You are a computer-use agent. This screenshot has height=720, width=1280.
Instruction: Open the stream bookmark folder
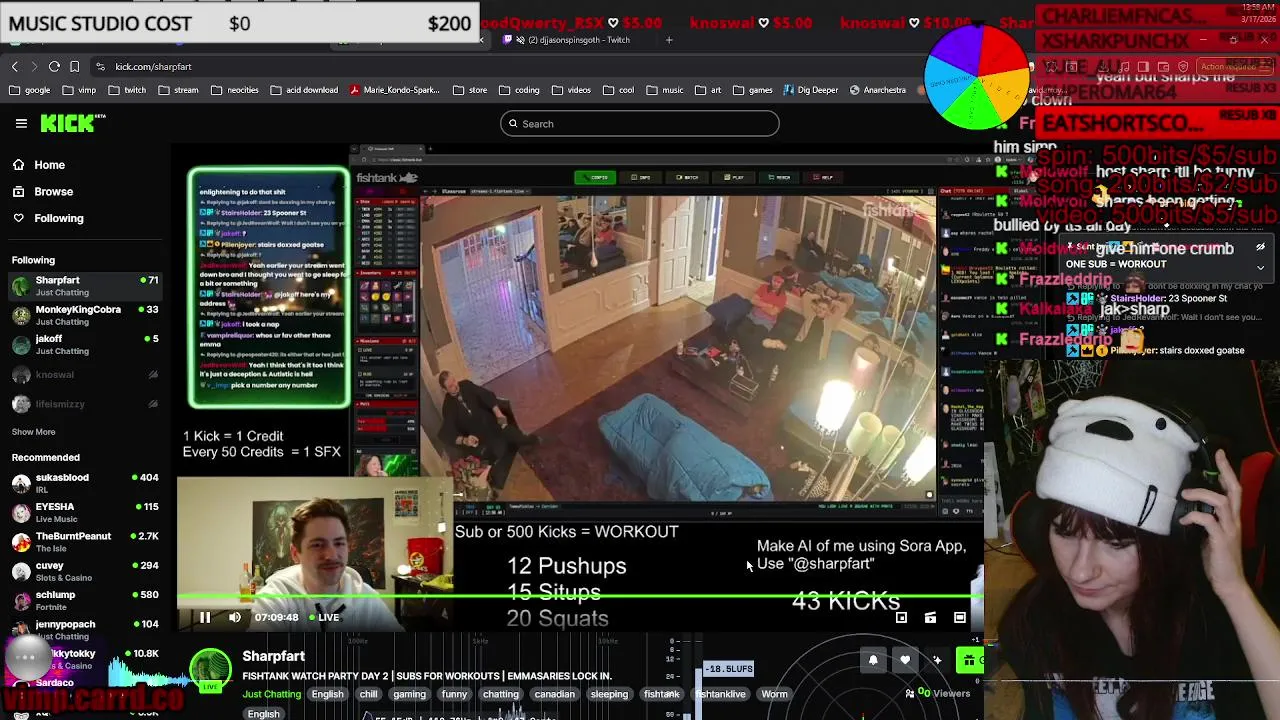pos(178,90)
